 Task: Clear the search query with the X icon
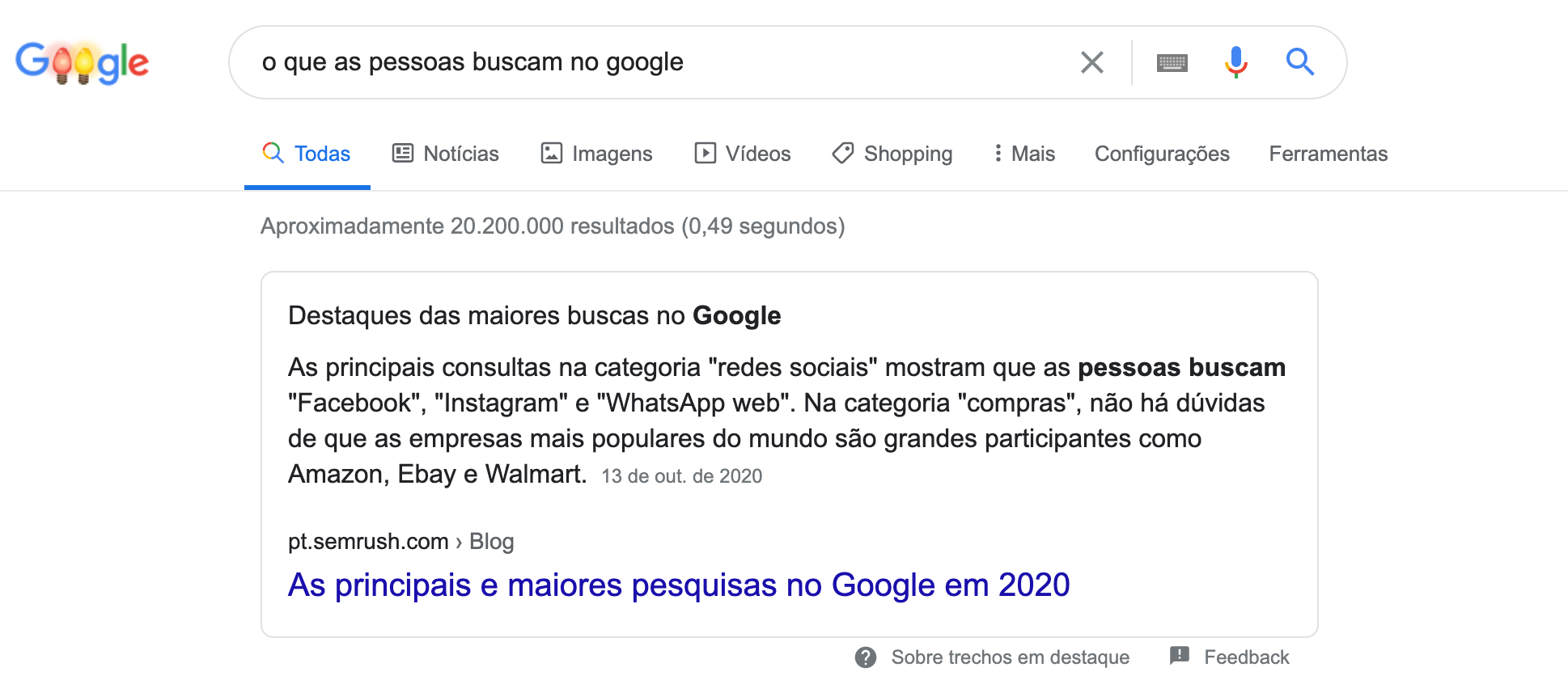pos(1091,62)
